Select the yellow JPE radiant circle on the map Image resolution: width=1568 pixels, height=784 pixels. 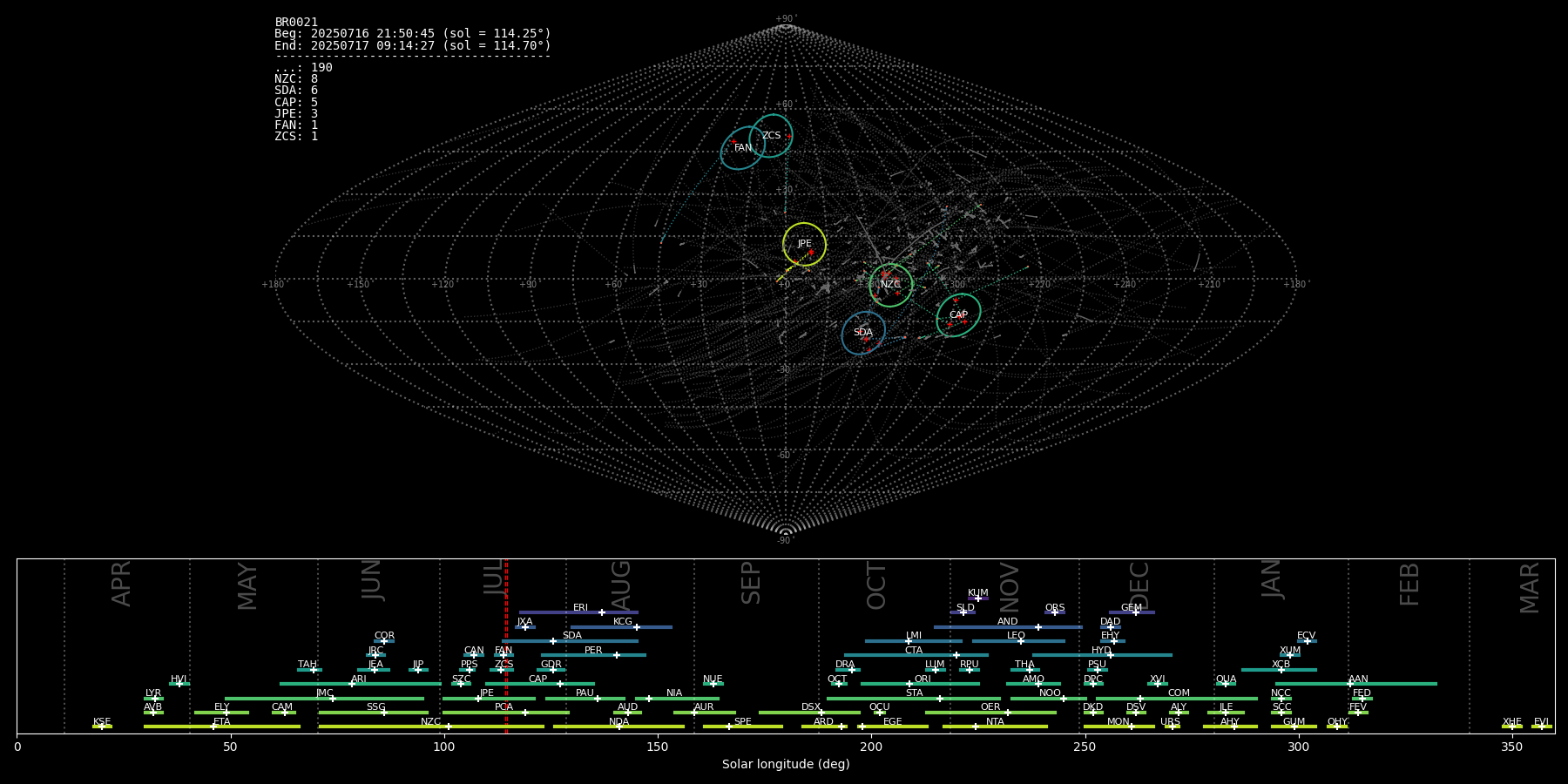804,244
